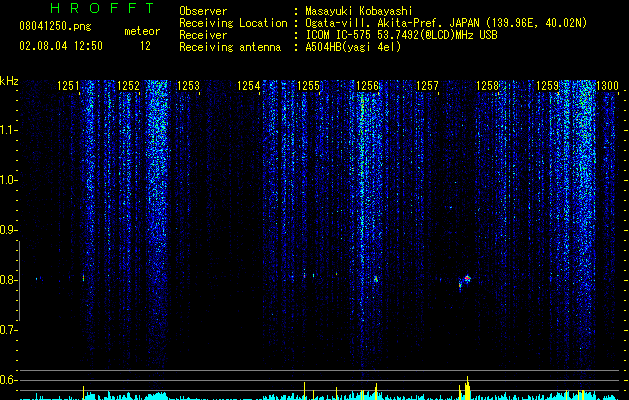
Task: Click the 1256 time marker
Action: (x=367, y=85)
